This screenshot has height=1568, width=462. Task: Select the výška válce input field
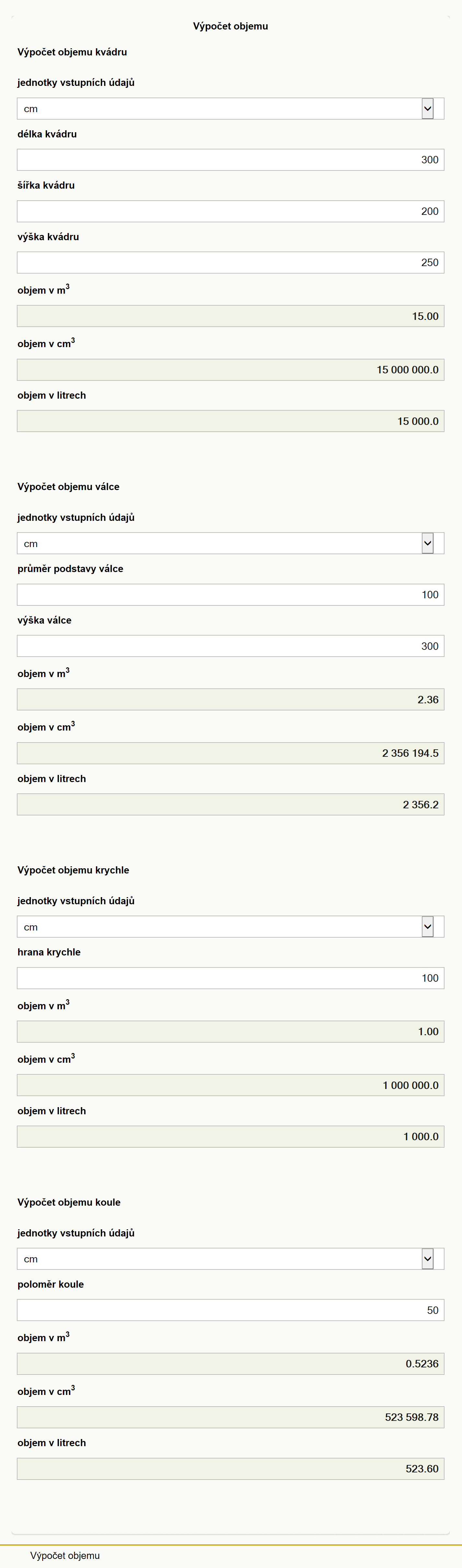point(231,646)
